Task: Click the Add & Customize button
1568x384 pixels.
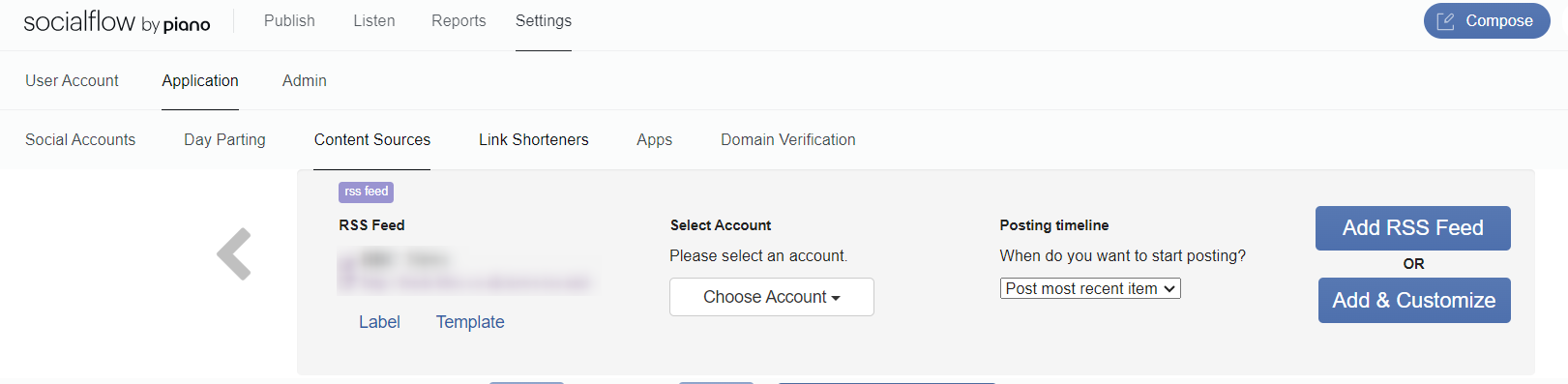Action: (1414, 301)
